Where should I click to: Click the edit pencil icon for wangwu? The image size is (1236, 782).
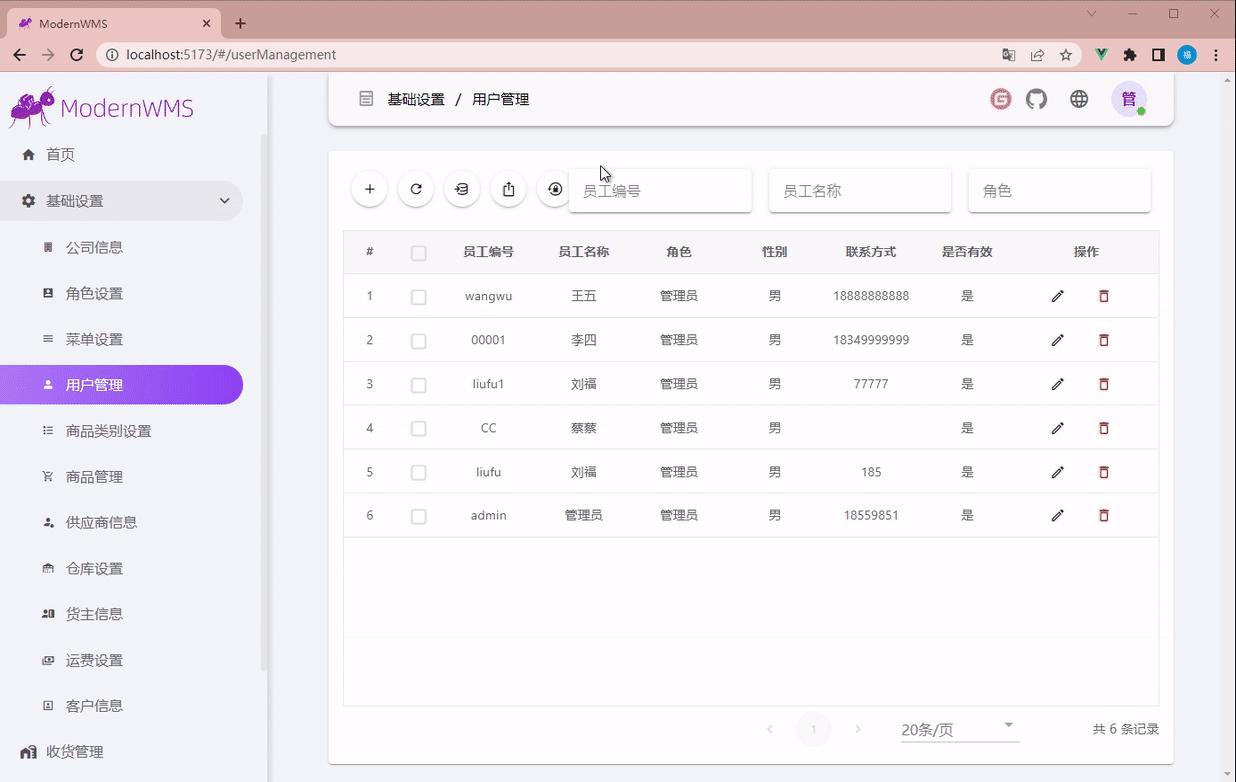[x=1057, y=295]
